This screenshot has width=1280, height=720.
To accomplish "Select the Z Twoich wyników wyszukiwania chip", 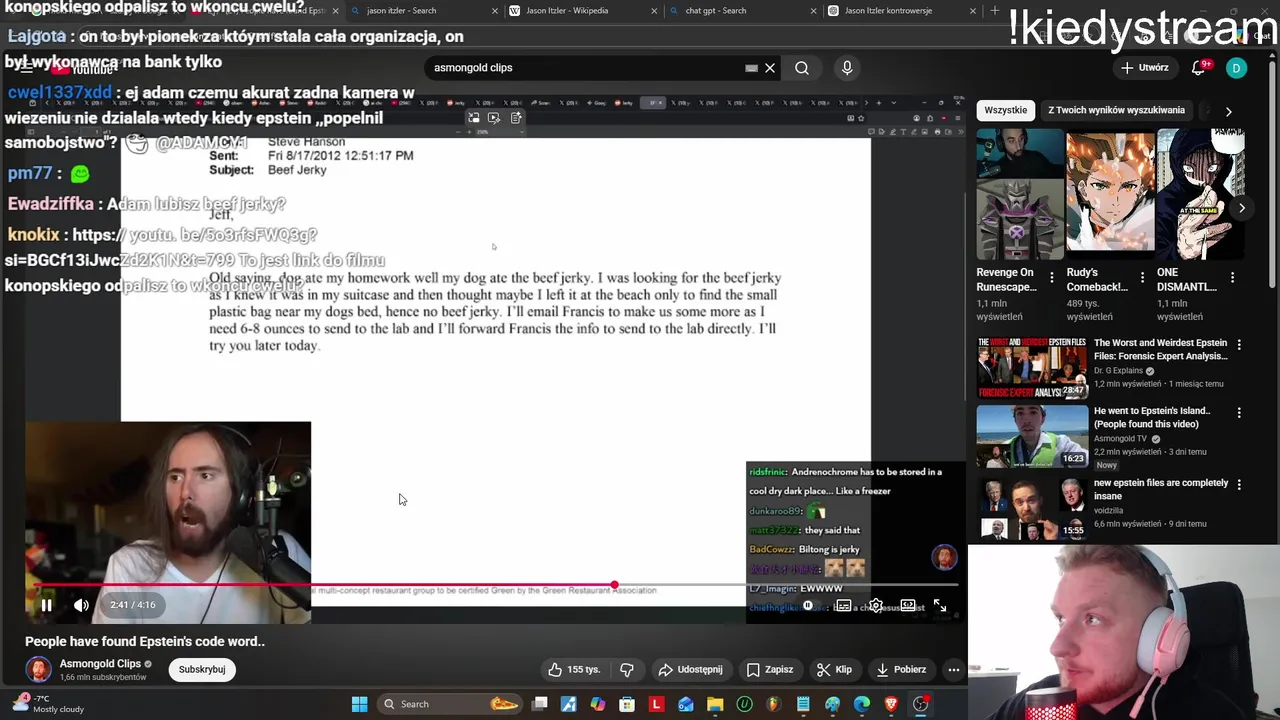I will point(1116,110).
